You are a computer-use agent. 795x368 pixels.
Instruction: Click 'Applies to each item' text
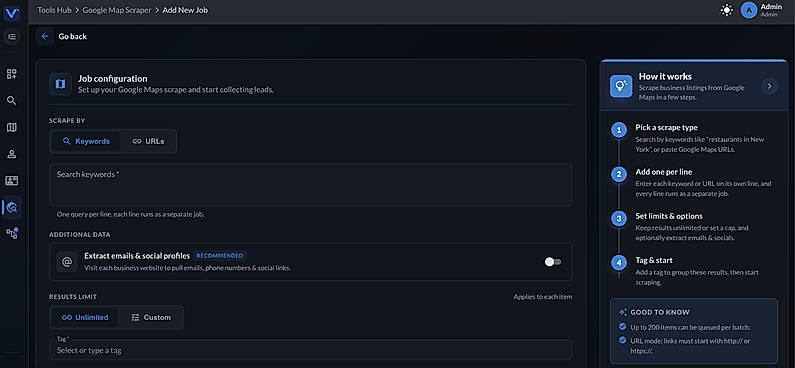click(x=543, y=297)
